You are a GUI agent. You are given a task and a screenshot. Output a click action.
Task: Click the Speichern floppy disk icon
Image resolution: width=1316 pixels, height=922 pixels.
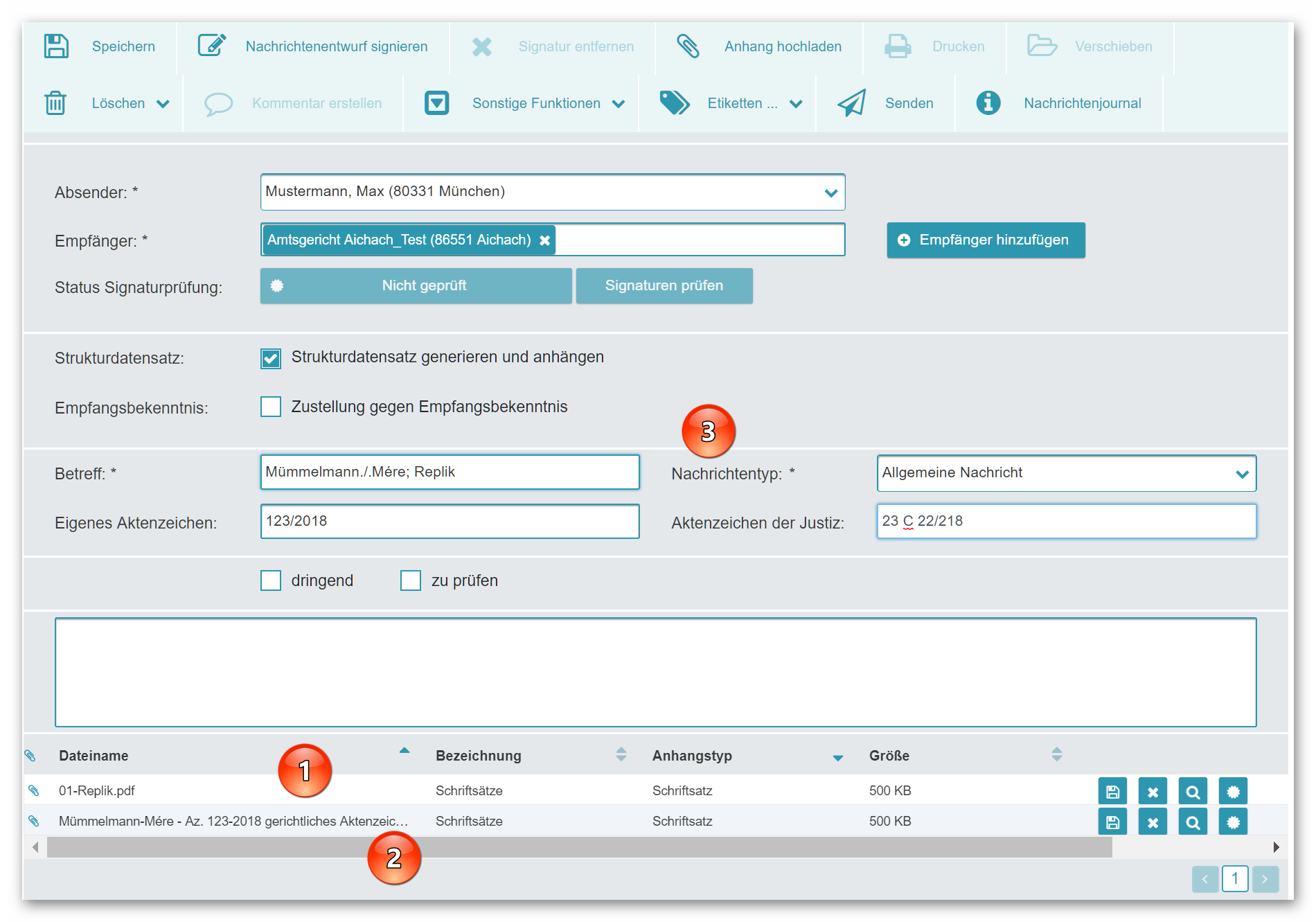click(x=56, y=46)
